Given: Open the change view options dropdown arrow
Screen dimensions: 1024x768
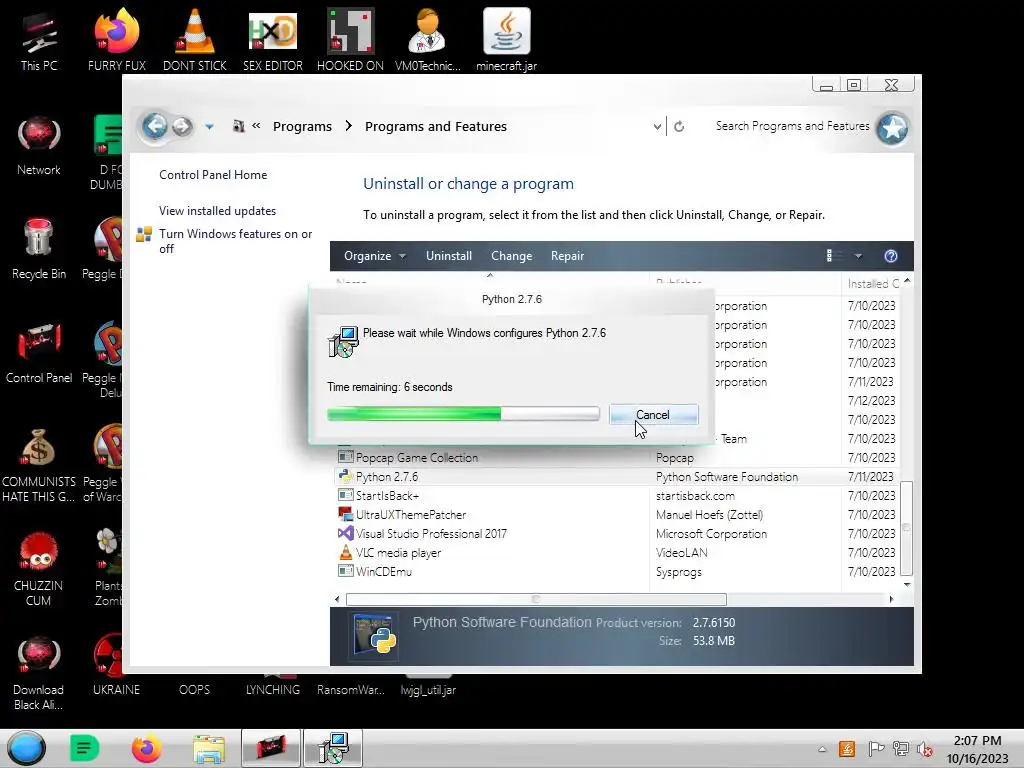Looking at the screenshot, I should [x=858, y=256].
